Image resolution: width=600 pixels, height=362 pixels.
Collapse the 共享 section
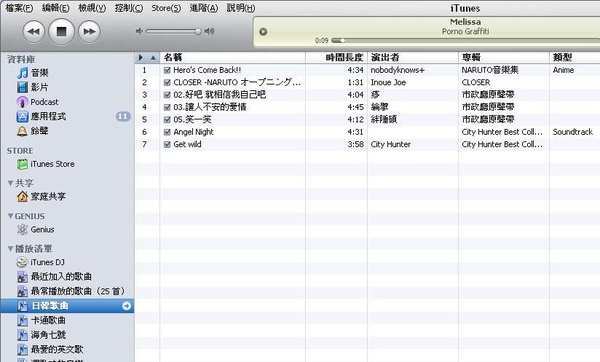point(10,183)
